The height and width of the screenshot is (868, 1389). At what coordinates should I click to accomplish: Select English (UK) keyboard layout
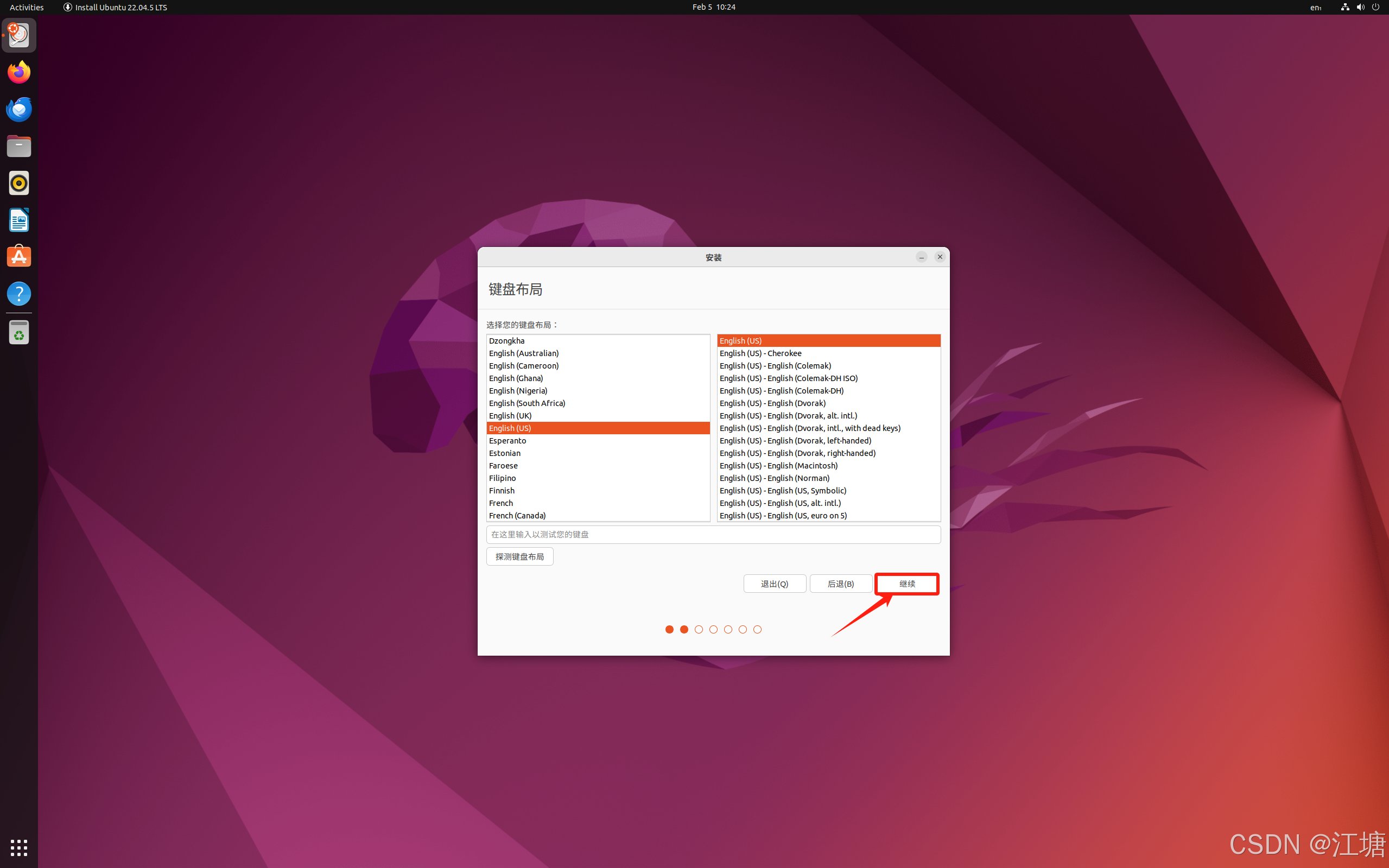[510, 416]
